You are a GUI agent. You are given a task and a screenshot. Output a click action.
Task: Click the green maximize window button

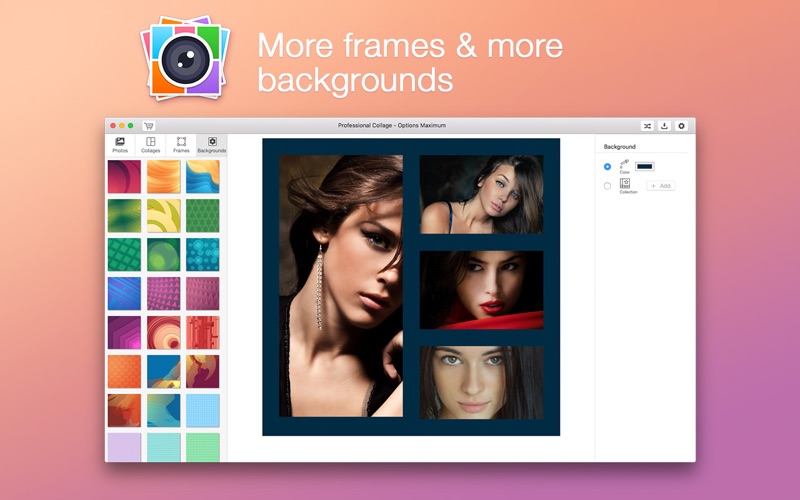click(x=131, y=126)
